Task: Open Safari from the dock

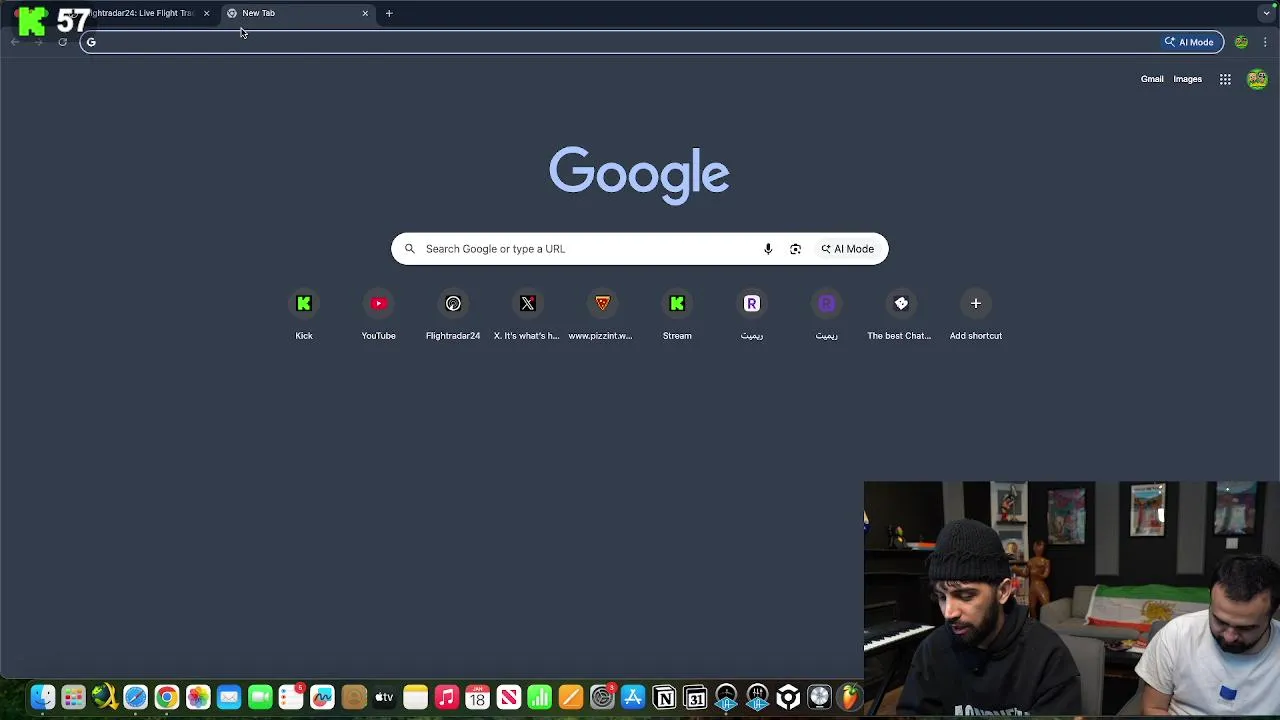Action: (135, 697)
